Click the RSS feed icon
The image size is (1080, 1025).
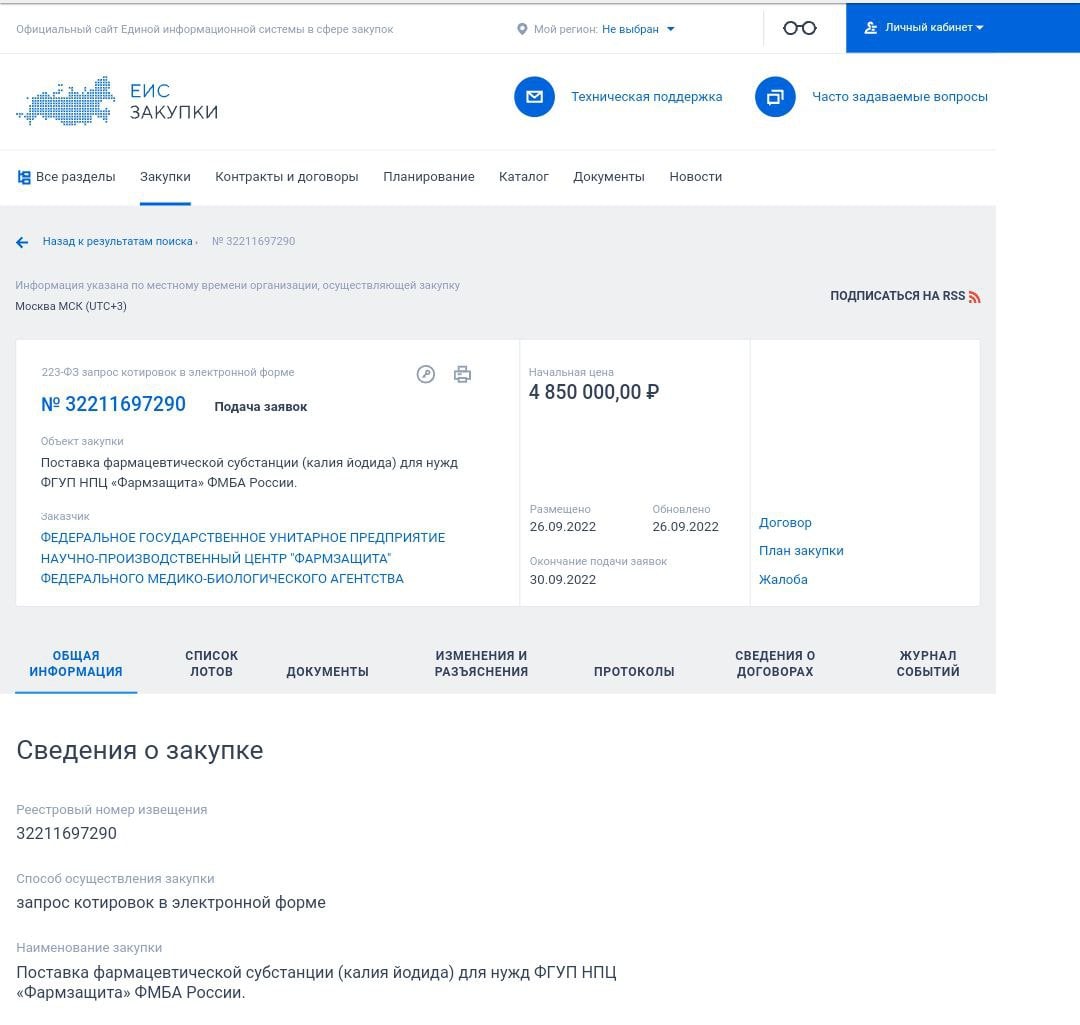coord(974,297)
